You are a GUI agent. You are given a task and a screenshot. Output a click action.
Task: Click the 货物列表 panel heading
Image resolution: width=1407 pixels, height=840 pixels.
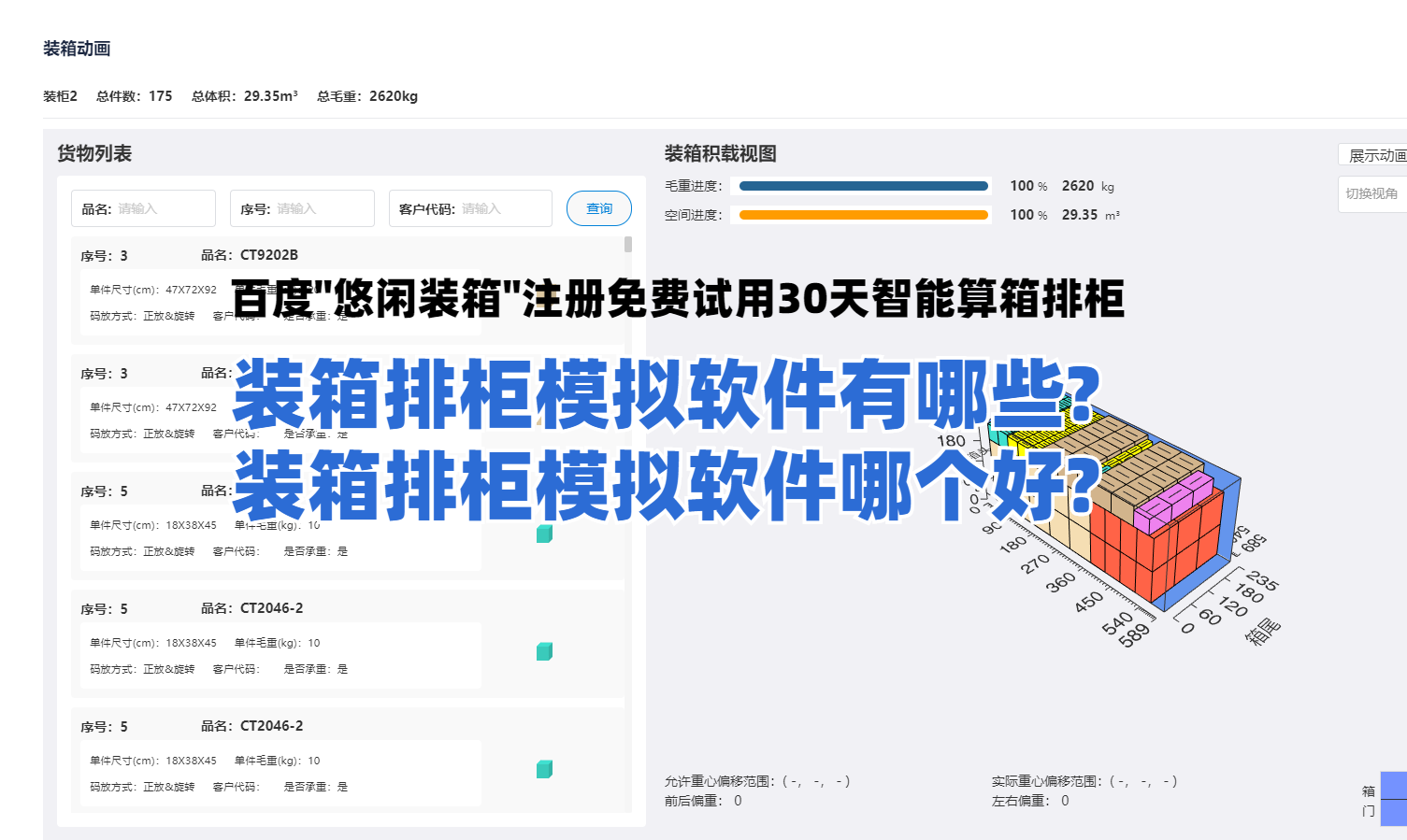click(94, 153)
